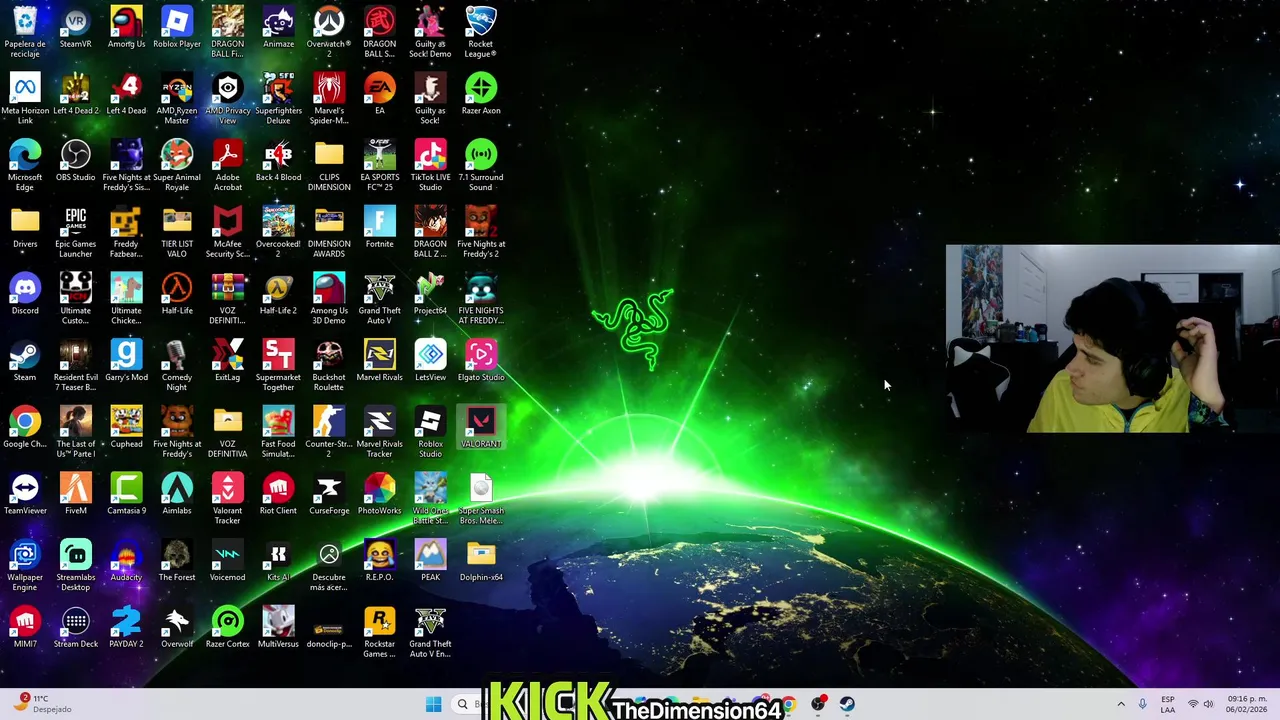The width and height of the screenshot is (1280, 720).
Task: Open the Razer Axon icon
Action: tap(481, 94)
